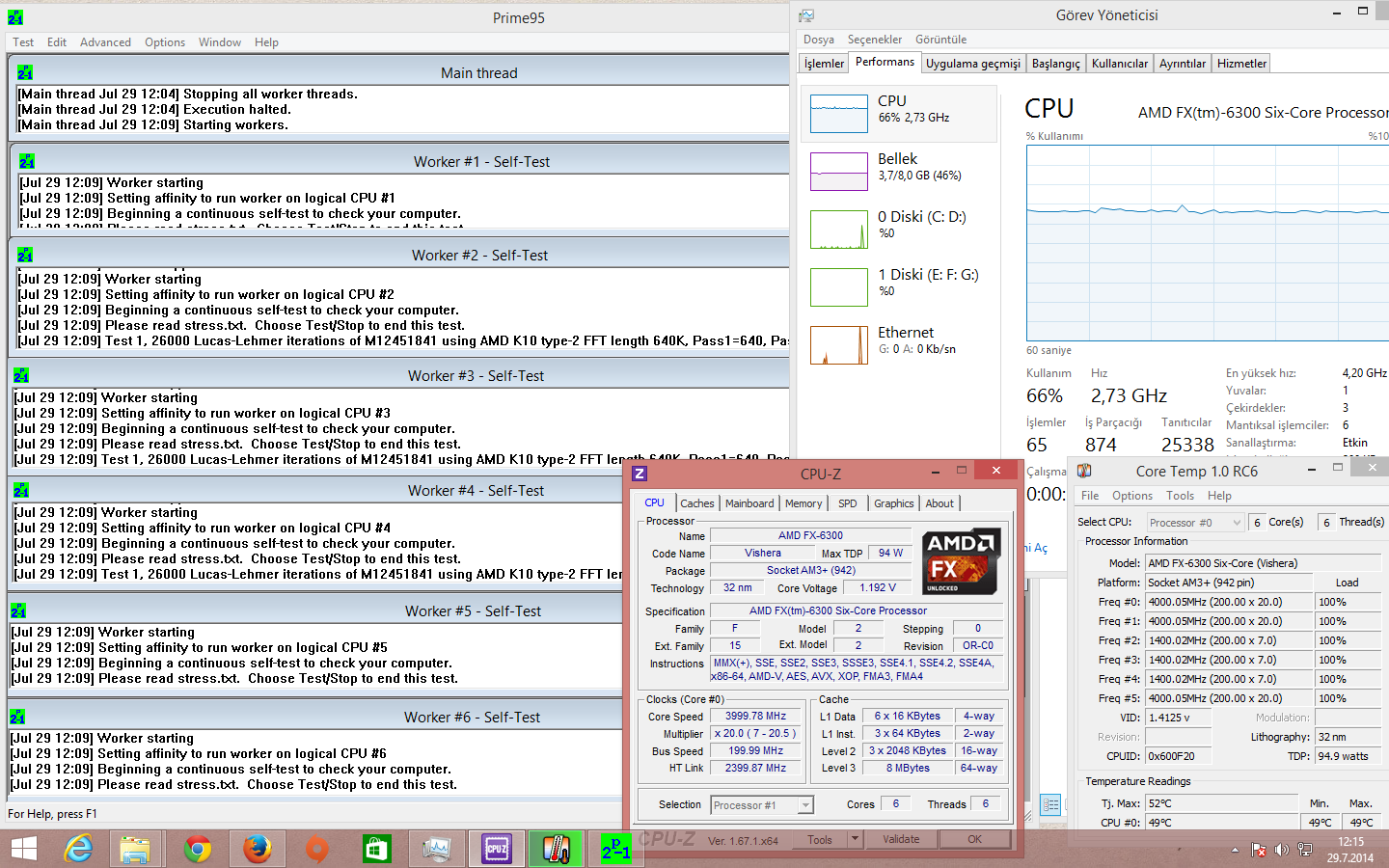This screenshot has height=868, width=1389.
Task: Launch Firefox from the taskbar
Action: (257, 849)
